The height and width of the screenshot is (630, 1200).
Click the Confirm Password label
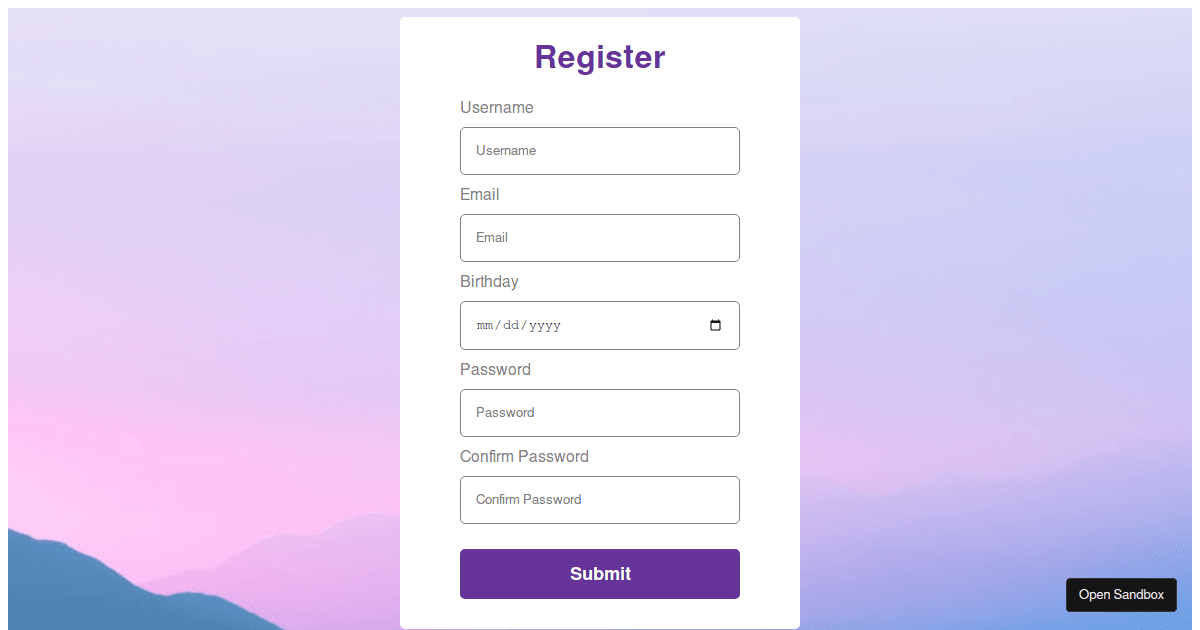524,456
